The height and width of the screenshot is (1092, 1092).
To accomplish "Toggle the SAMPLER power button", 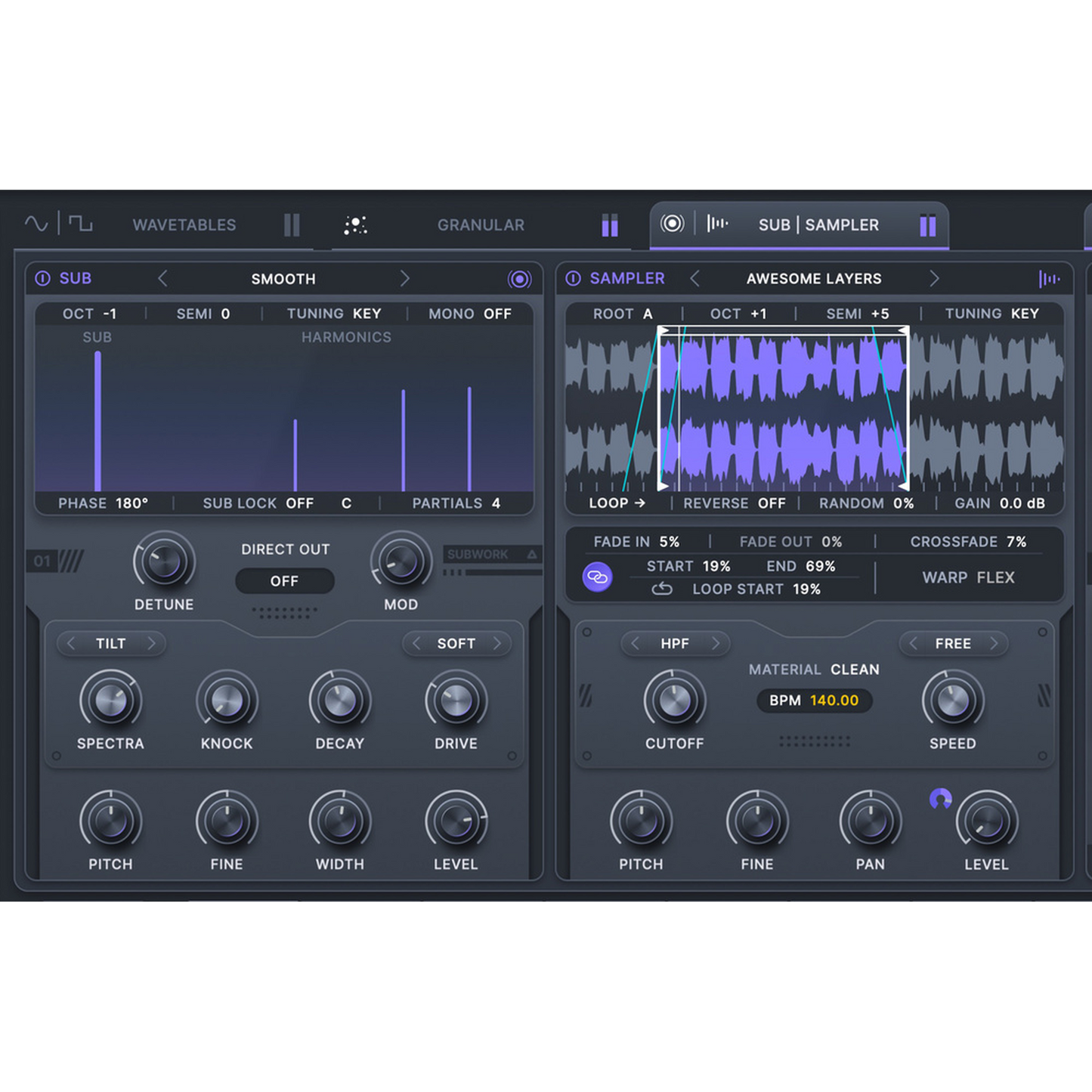I will (x=574, y=278).
